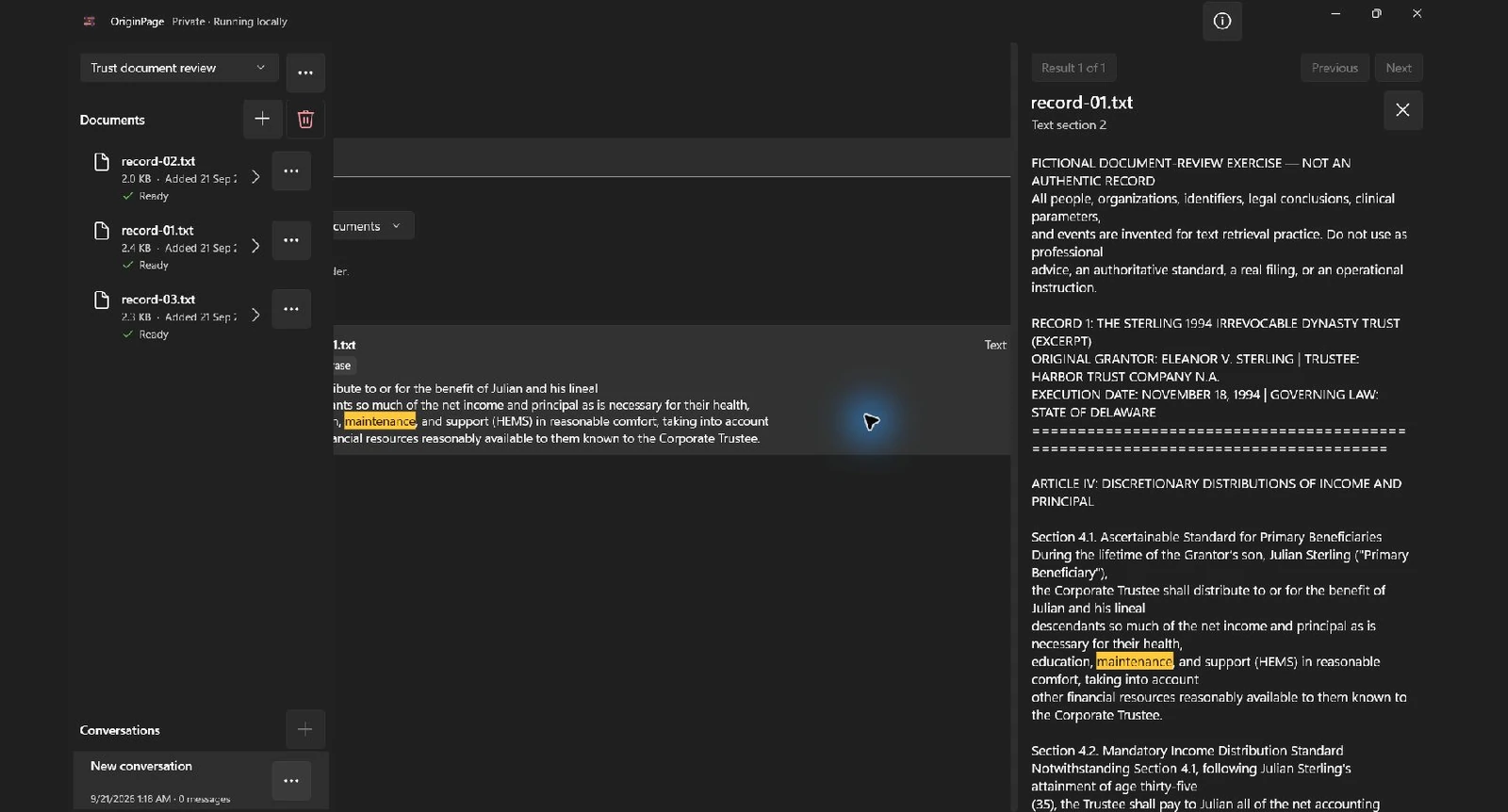The height and width of the screenshot is (812, 1508).
Task: Click the Text tag on the search result
Action: click(995, 345)
